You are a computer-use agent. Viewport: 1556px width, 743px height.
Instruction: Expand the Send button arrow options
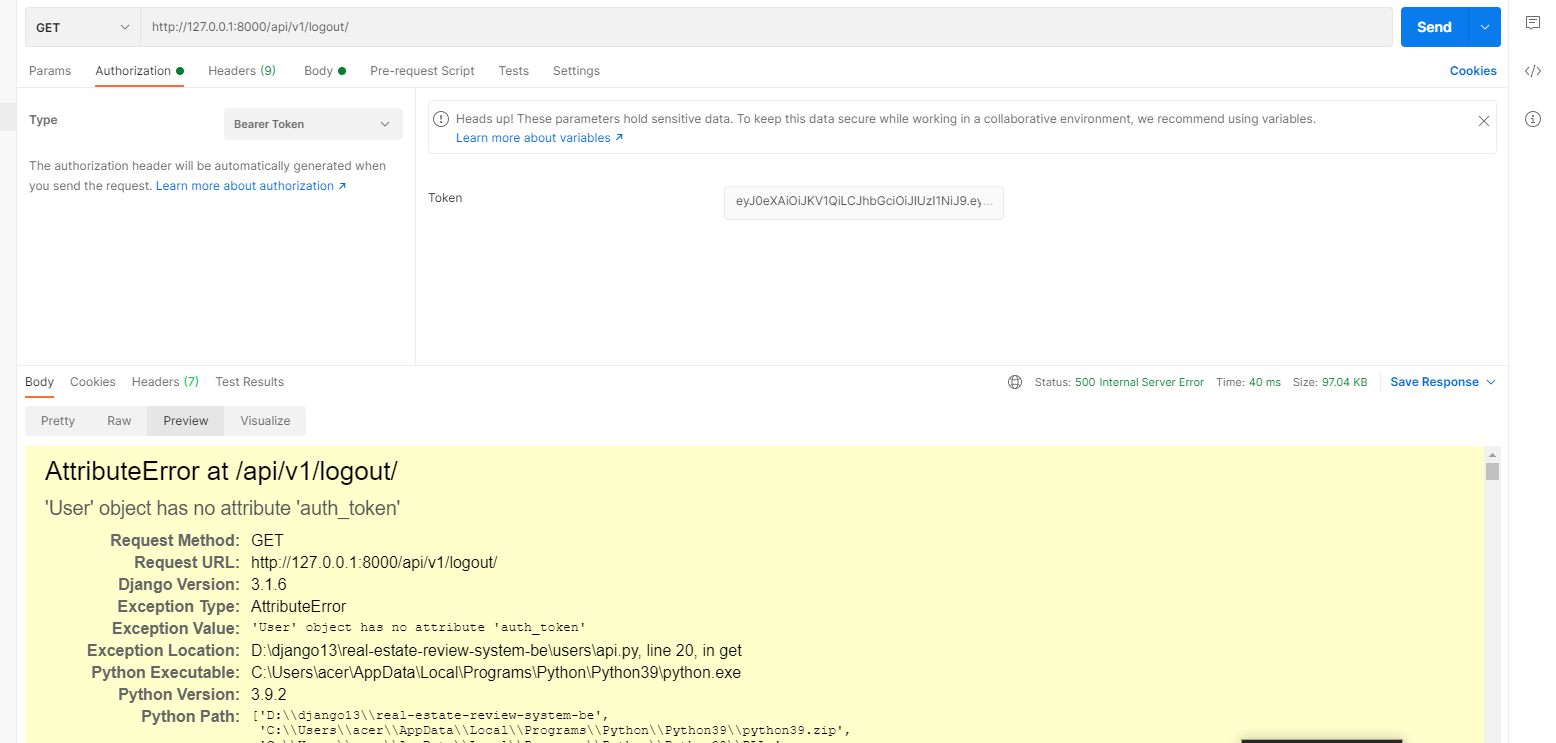tap(1484, 27)
